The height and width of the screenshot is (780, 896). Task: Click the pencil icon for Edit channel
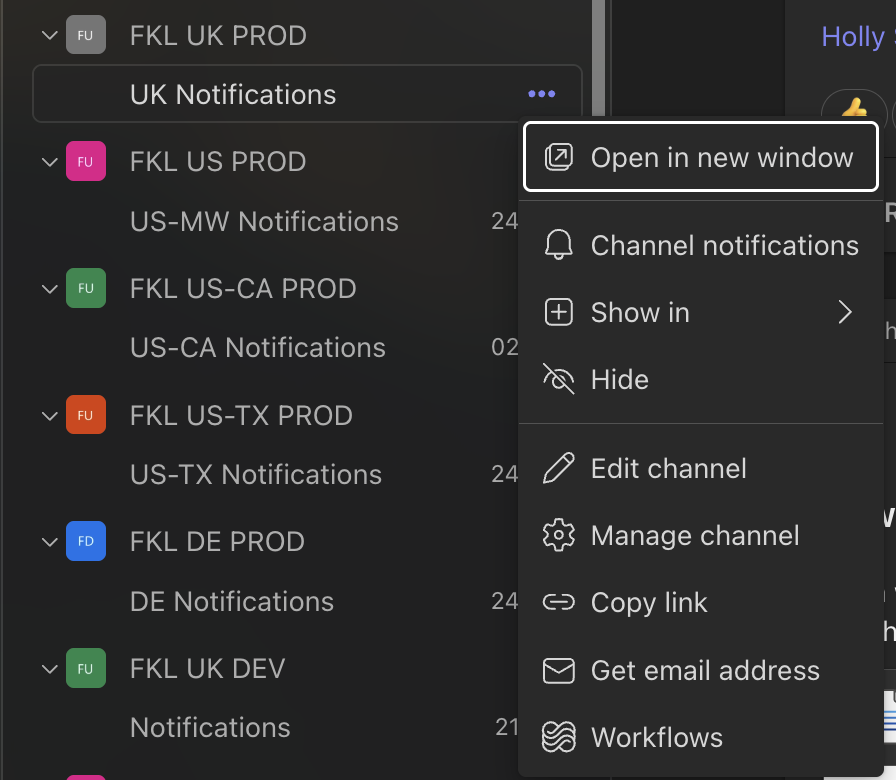tap(558, 469)
